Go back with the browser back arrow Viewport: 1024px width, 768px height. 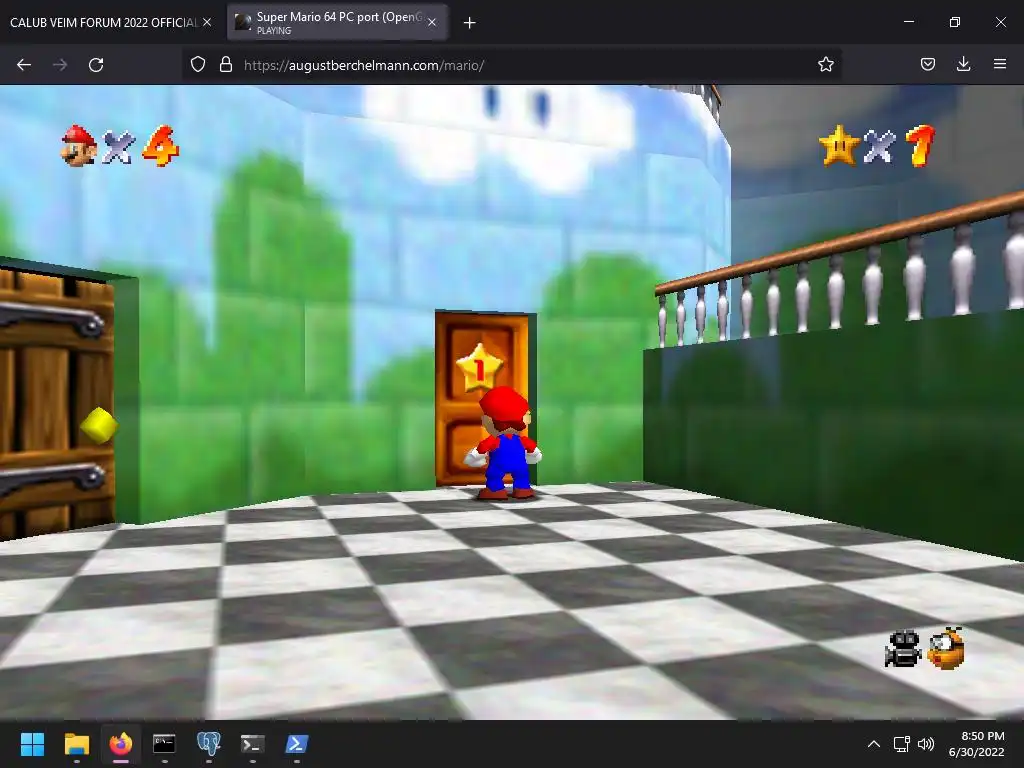coord(24,65)
